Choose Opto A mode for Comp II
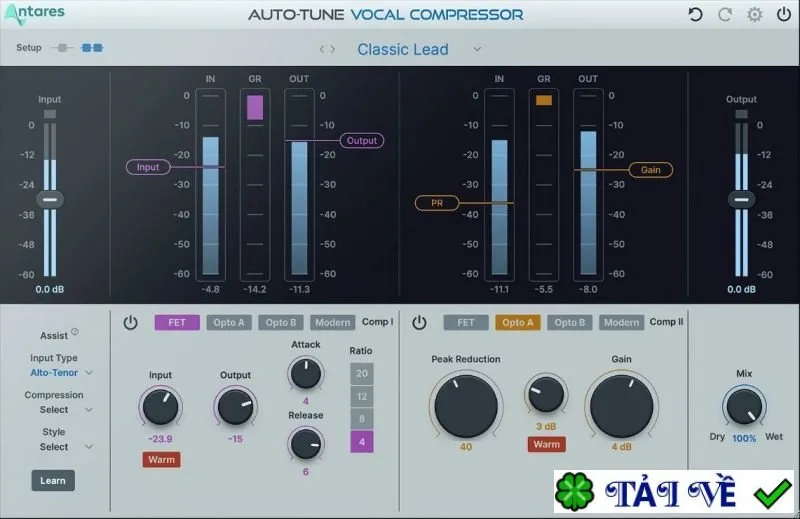The image size is (800, 519). pos(517,323)
